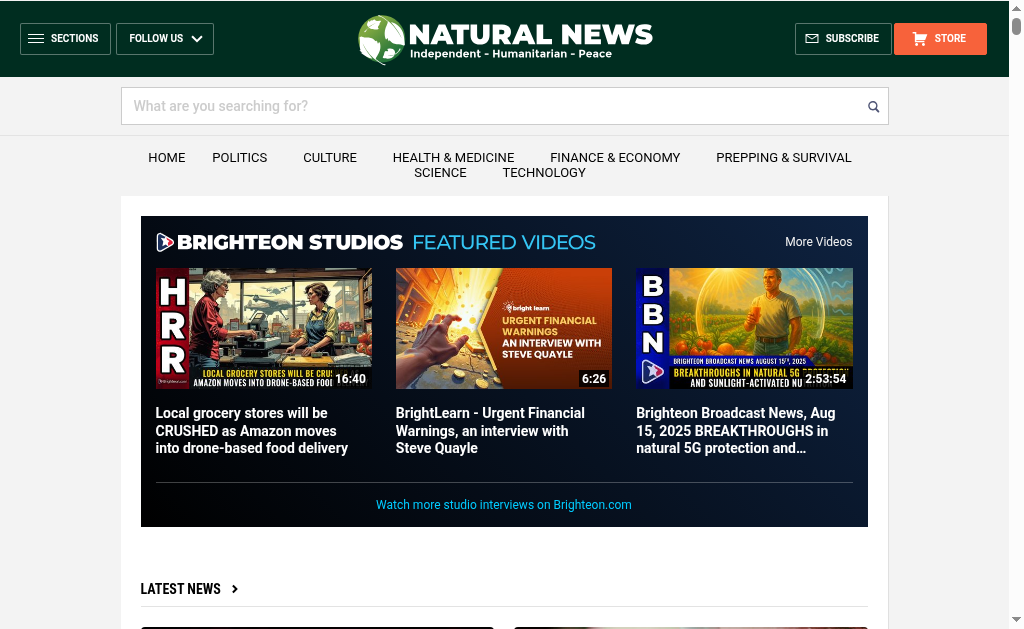Click the page scrollbar down arrow
Image resolution: width=1024 pixels, height=629 pixels.
[1016, 619]
